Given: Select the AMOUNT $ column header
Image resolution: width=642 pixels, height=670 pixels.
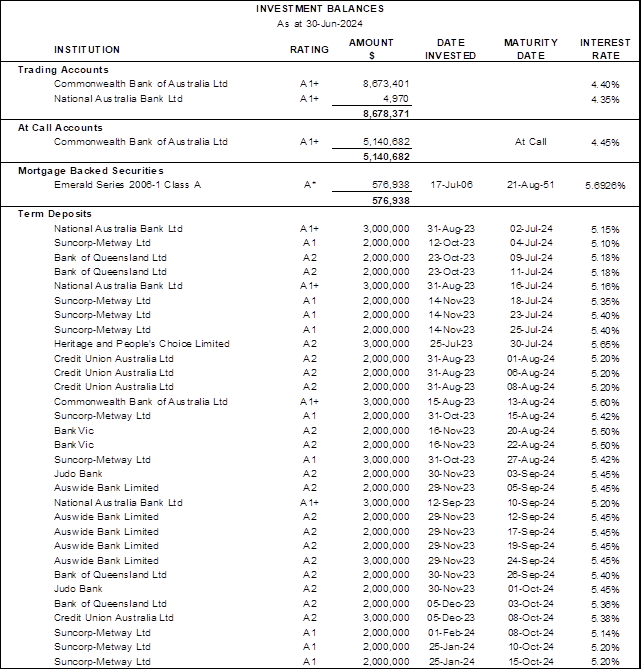Looking at the screenshot, I should coord(371,49).
